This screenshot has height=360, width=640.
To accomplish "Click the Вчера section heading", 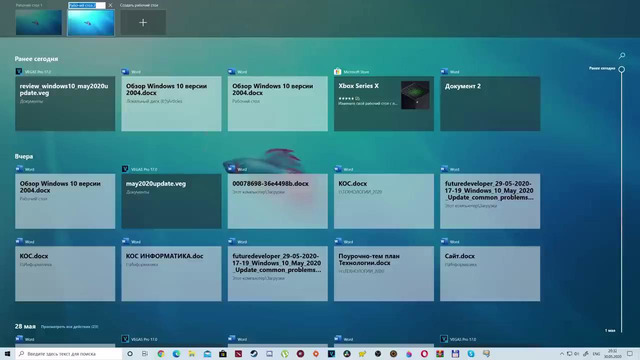I will pyautogui.click(x=24, y=156).
